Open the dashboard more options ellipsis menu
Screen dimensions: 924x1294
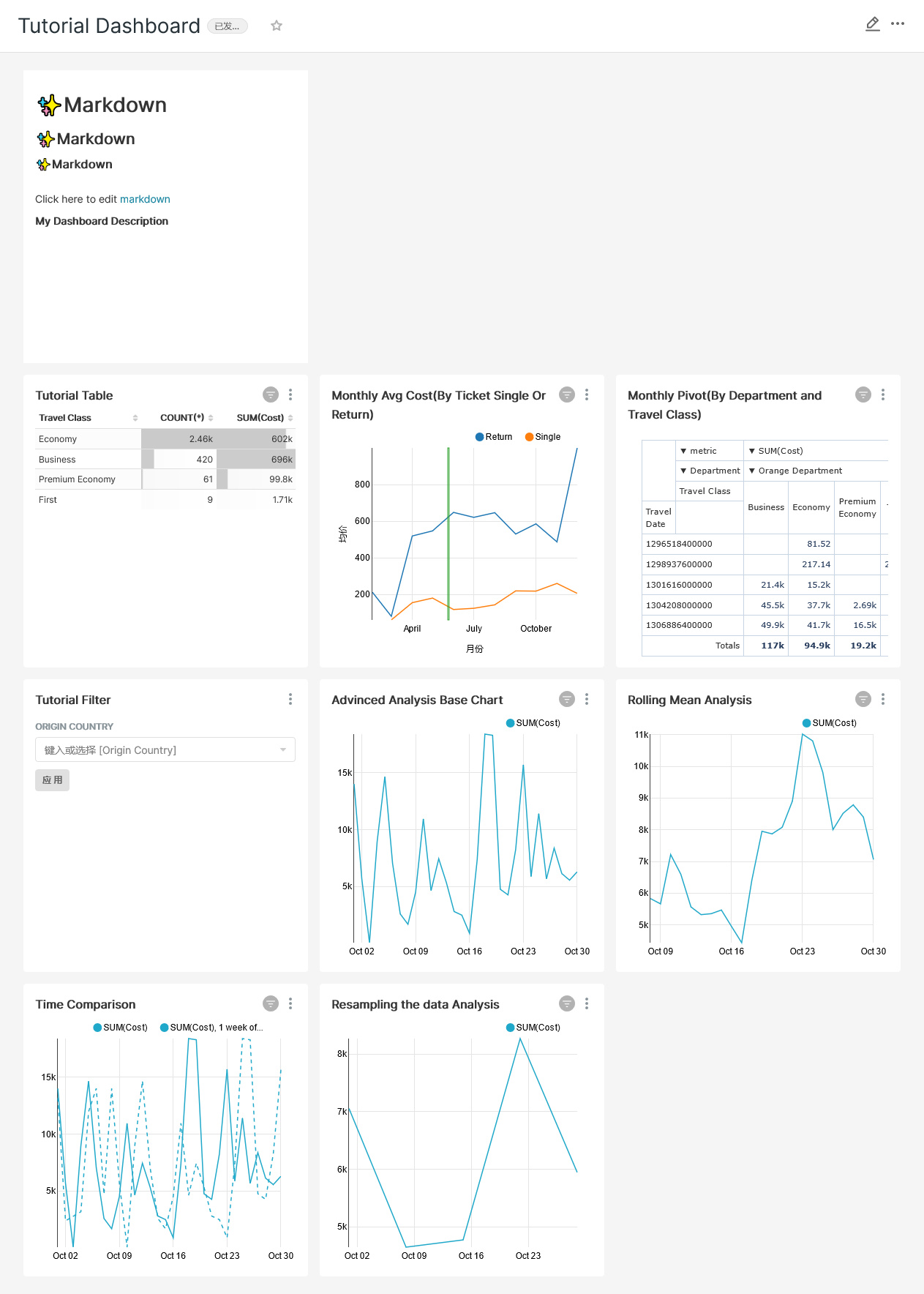(898, 24)
